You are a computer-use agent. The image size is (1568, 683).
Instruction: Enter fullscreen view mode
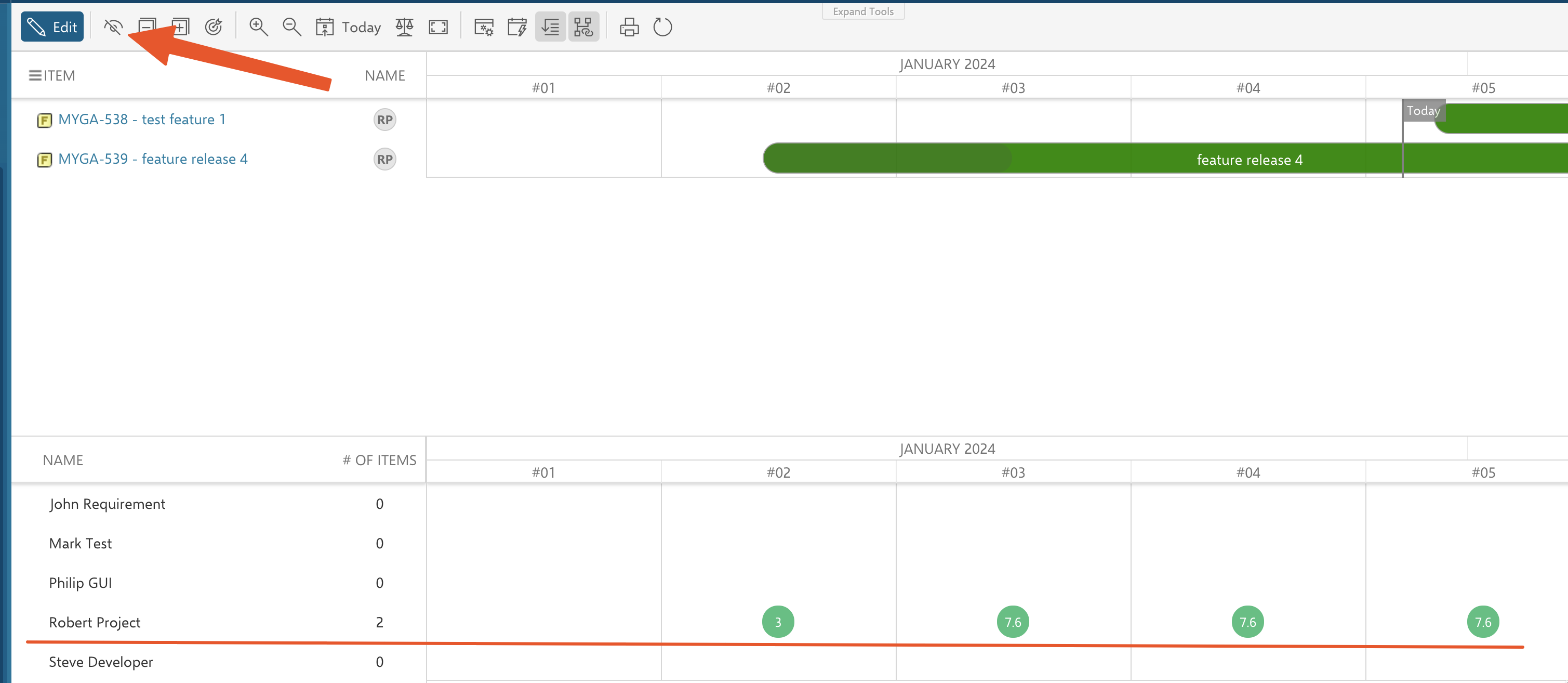click(x=438, y=27)
